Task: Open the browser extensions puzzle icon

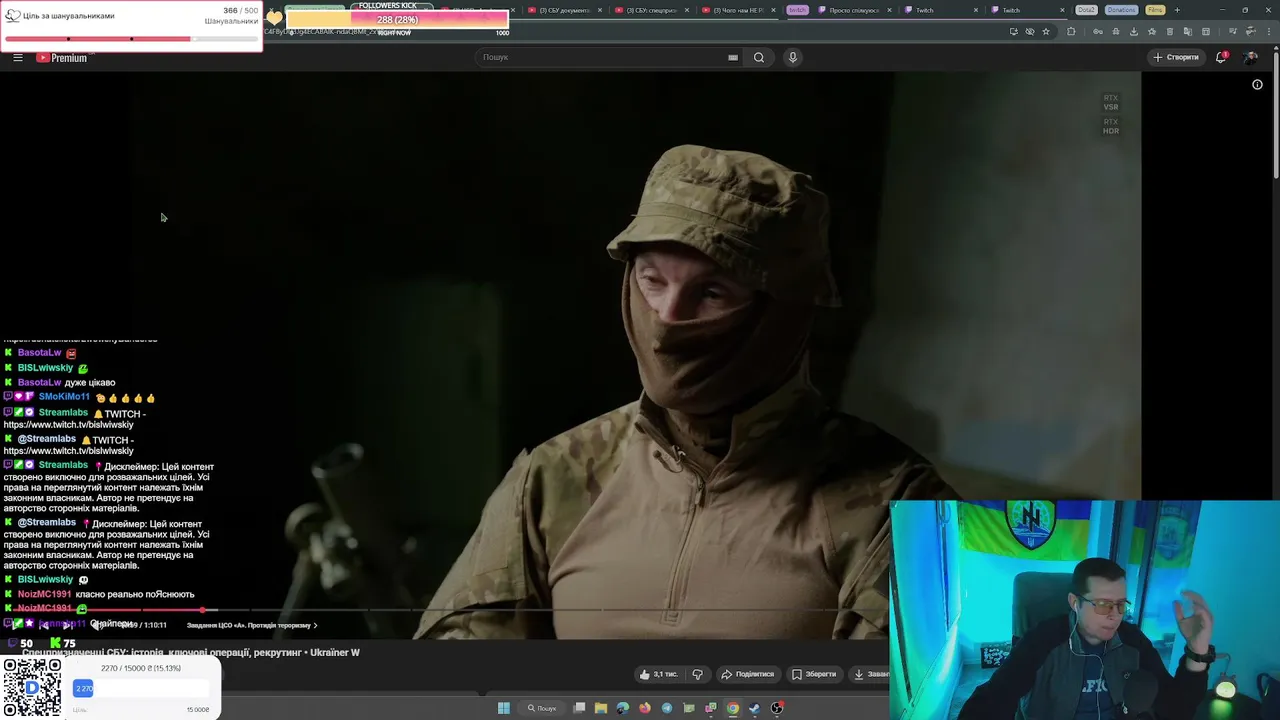Action: point(1071,32)
